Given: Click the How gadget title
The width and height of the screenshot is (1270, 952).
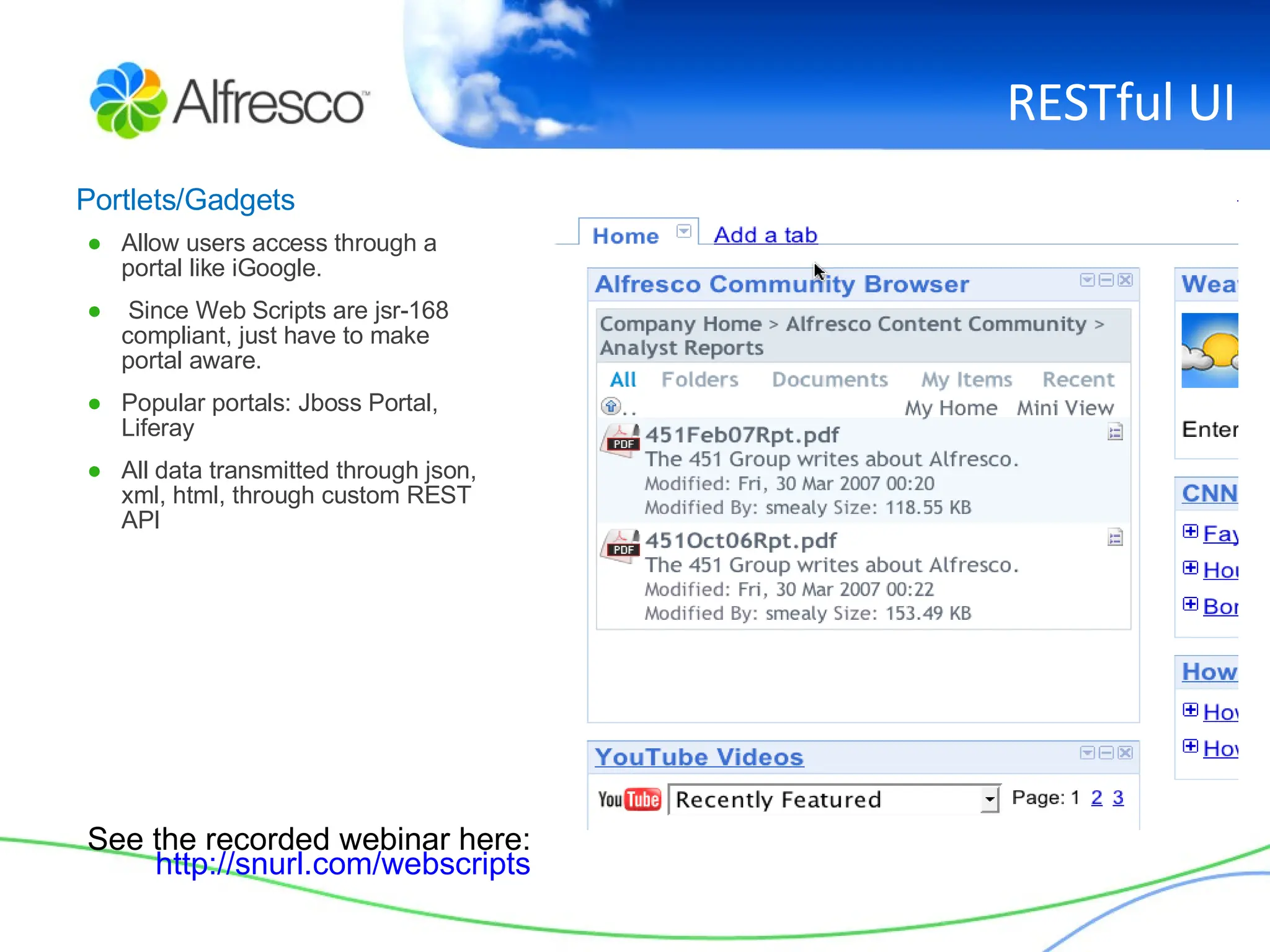Looking at the screenshot, I should 1209,672.
